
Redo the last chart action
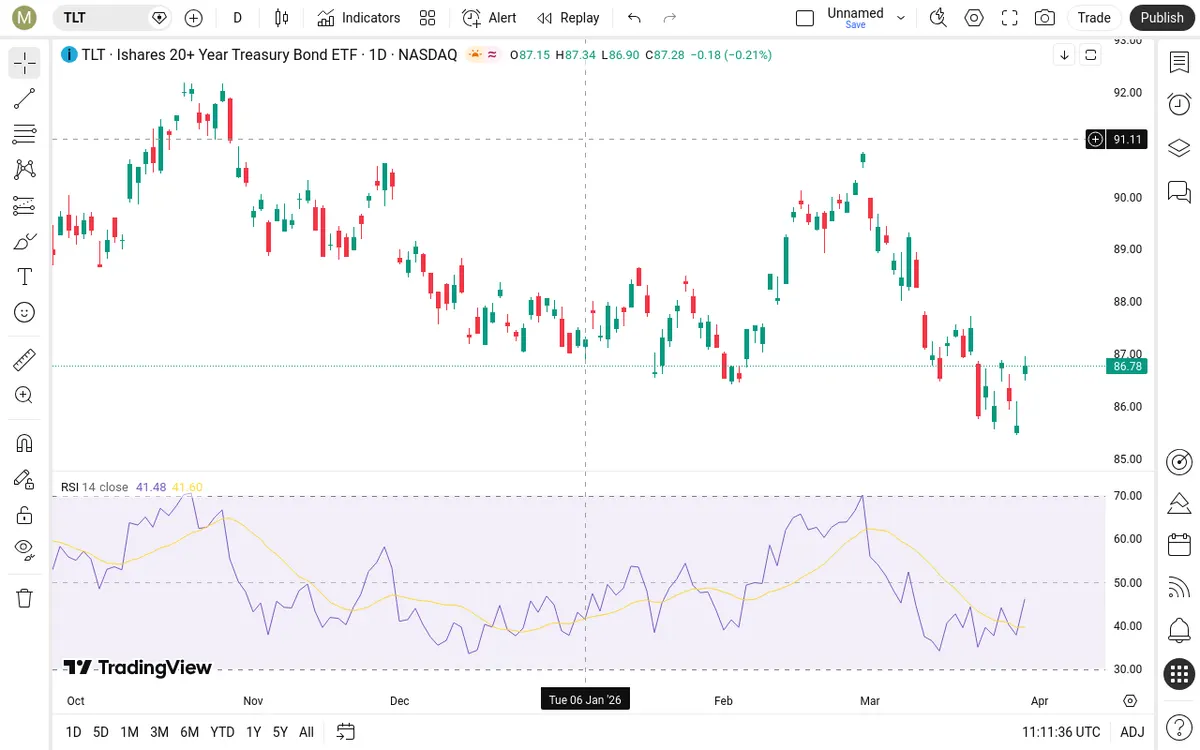(x=670, y=17)
